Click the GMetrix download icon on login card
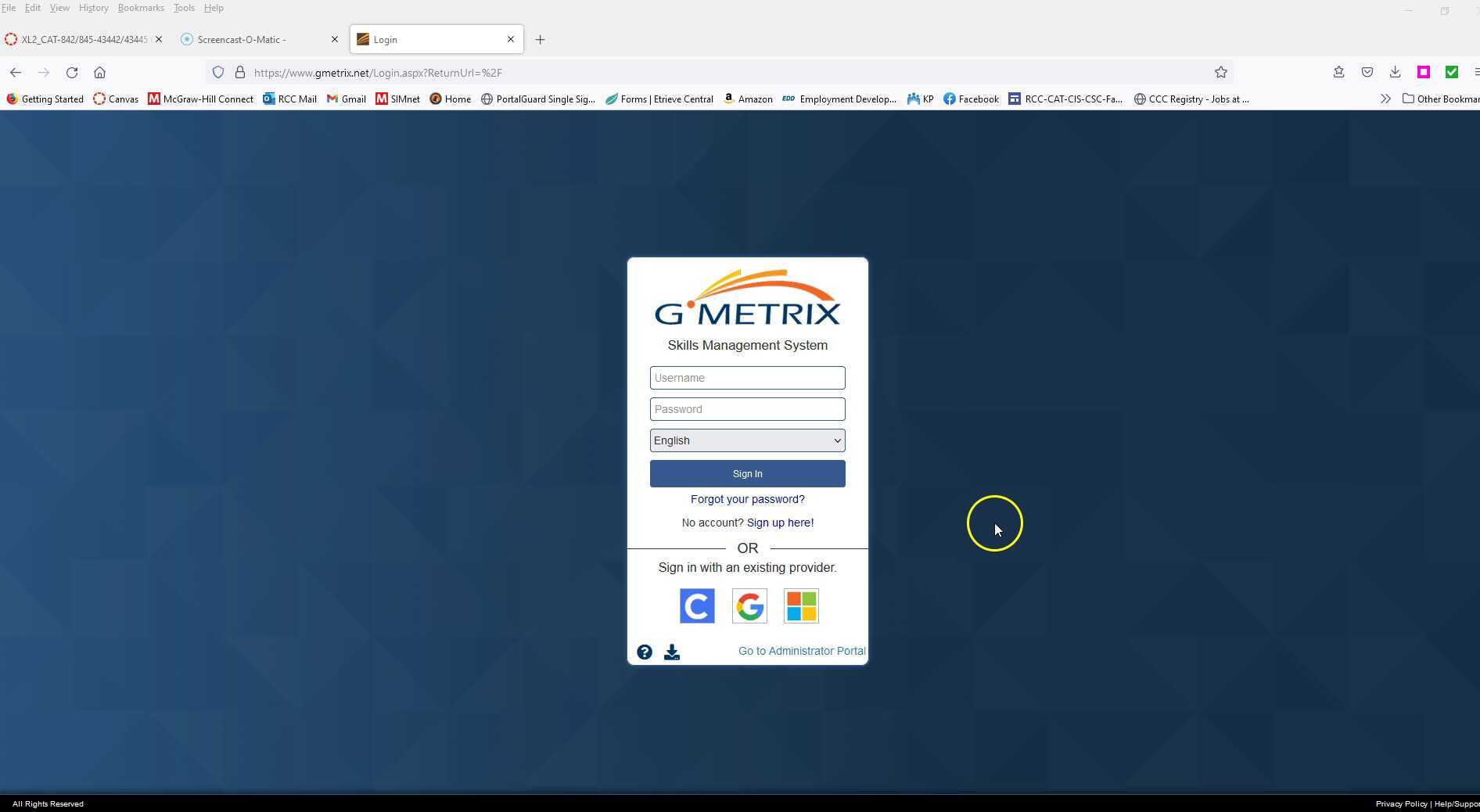 [671, 652]
